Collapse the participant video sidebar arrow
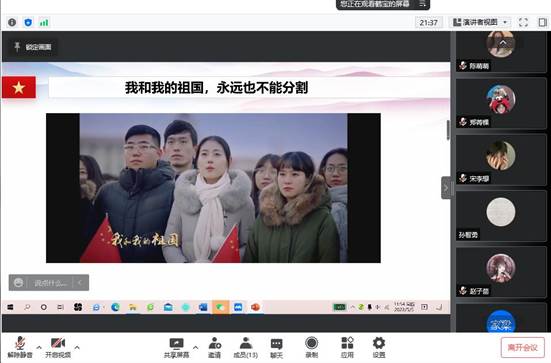 tap(446, 188)
